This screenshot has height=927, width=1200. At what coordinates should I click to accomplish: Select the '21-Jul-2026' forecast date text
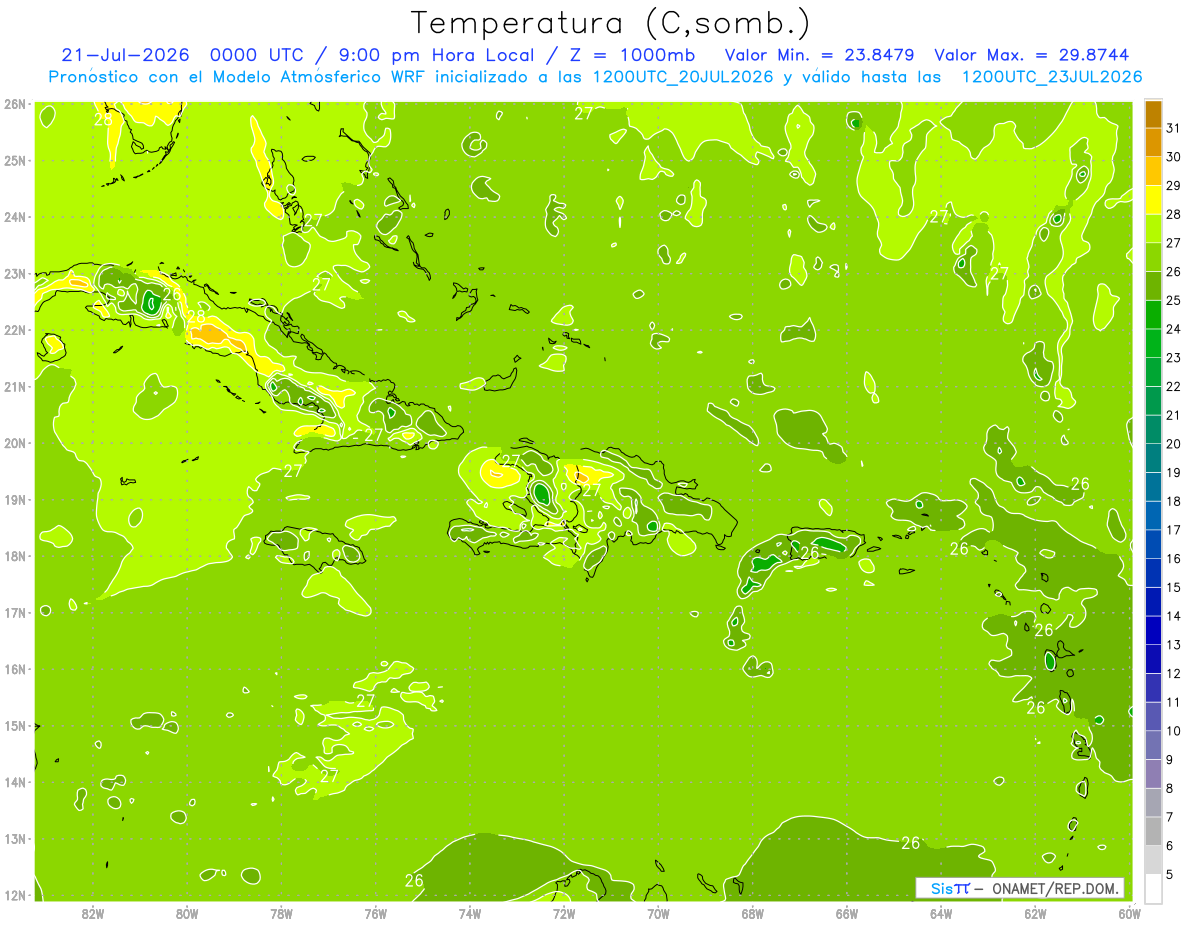click(125, 54)
